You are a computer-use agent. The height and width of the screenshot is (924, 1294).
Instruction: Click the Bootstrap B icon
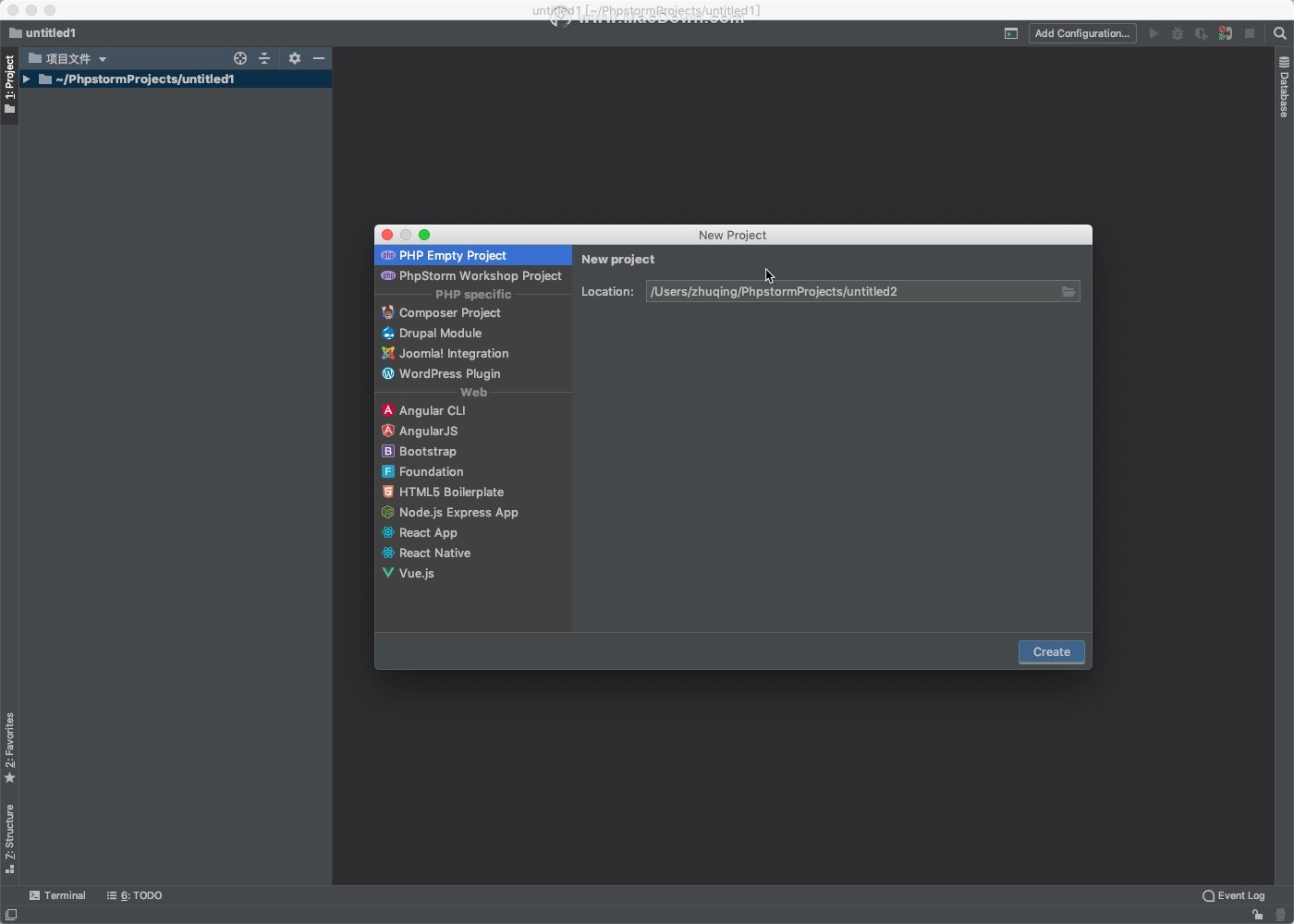click(x=388, y=451)
